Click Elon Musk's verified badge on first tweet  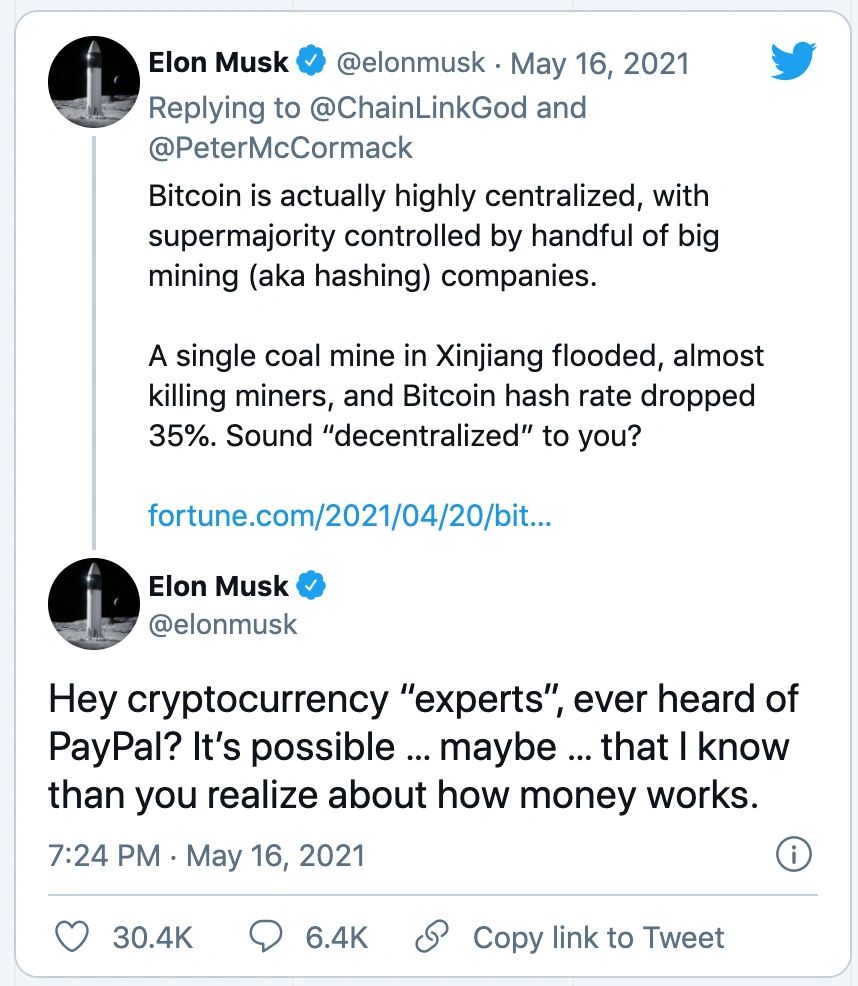pyautogui.click(x=311, y=62)
